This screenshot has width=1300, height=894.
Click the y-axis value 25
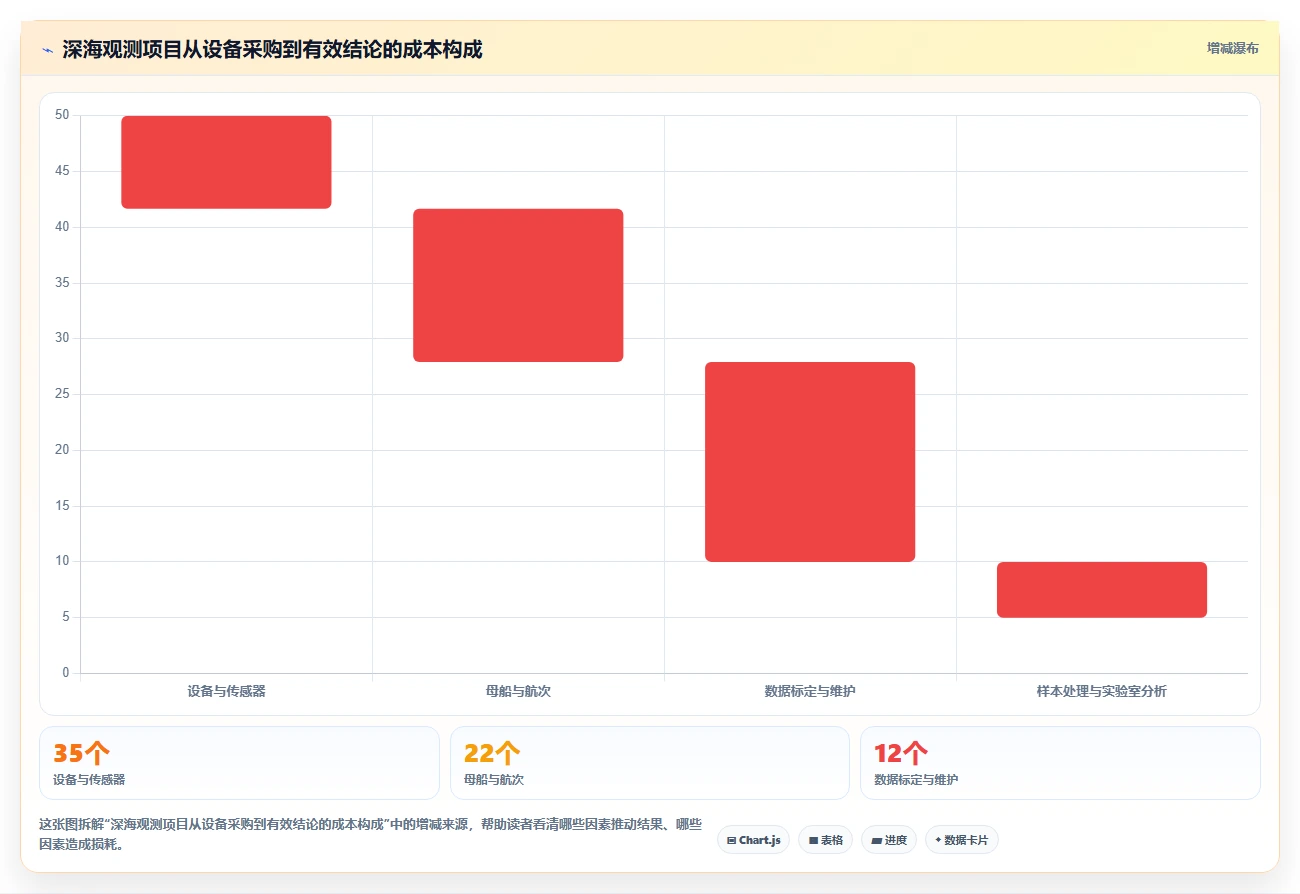[62, 394]
